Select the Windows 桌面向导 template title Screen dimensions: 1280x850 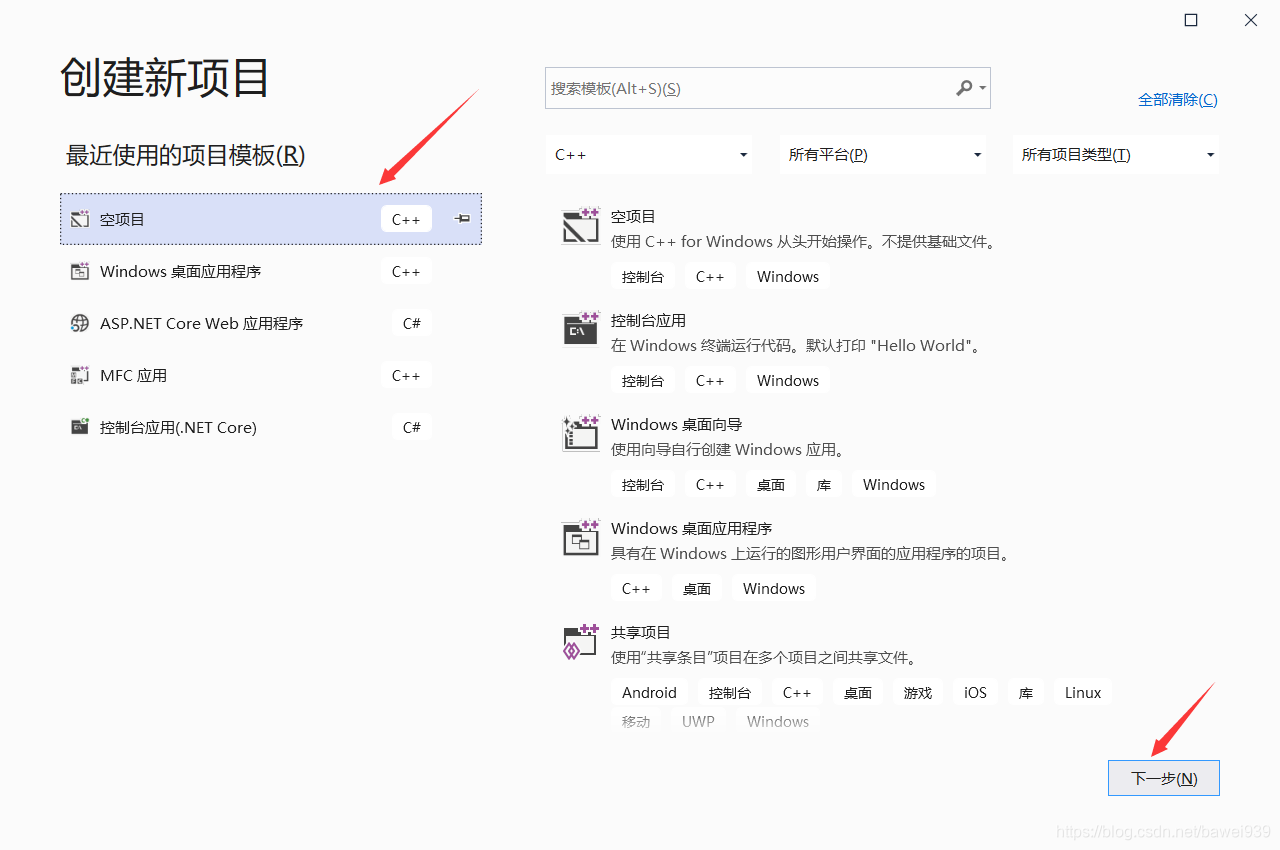[677, 424]
